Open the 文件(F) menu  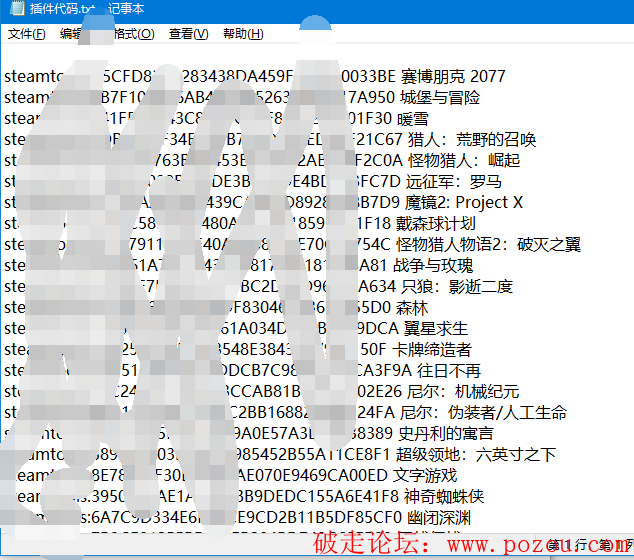tap(27, 34)
